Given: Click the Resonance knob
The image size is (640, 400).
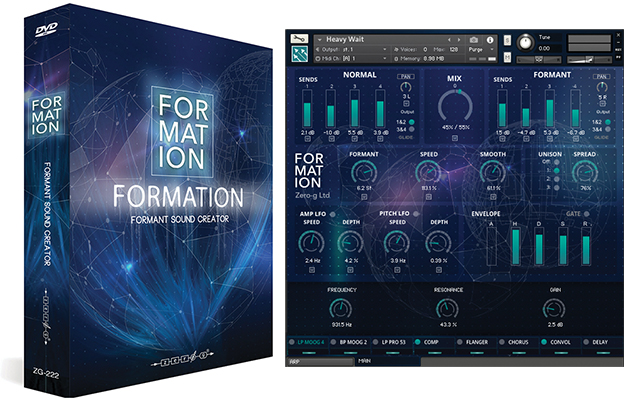Looking at the screenshot, I should (x=447, y=308).
